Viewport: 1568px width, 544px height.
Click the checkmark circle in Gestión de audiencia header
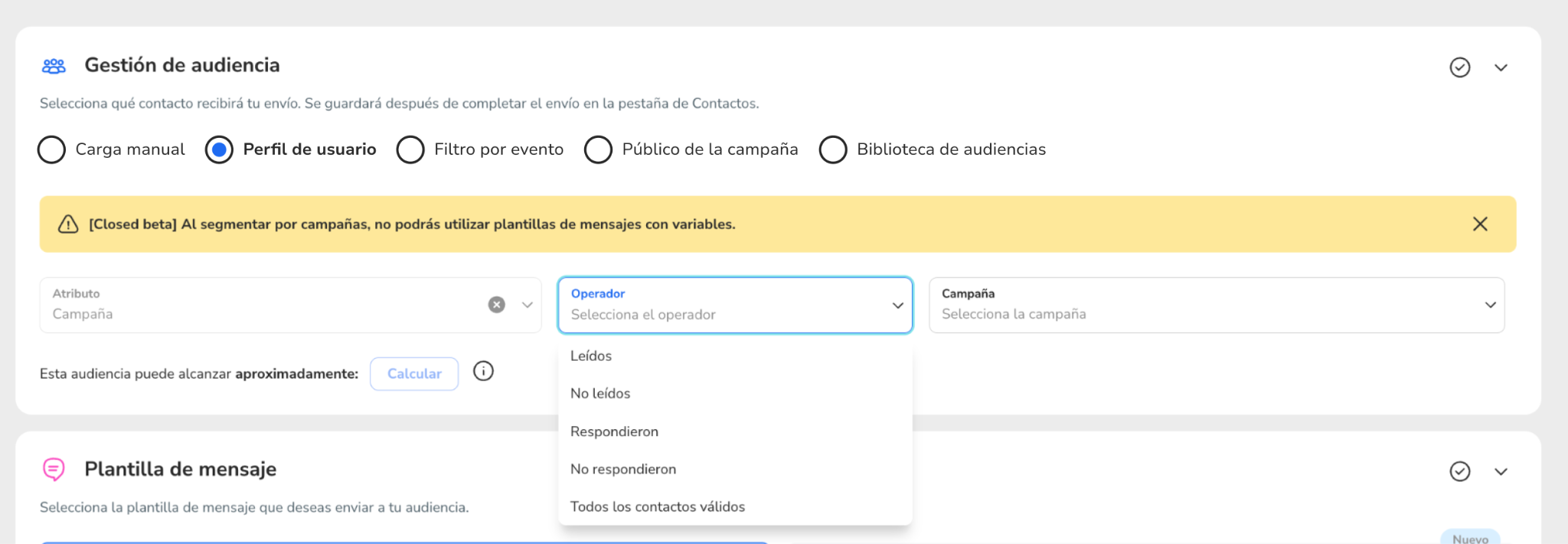click(x=1460, y=67)
